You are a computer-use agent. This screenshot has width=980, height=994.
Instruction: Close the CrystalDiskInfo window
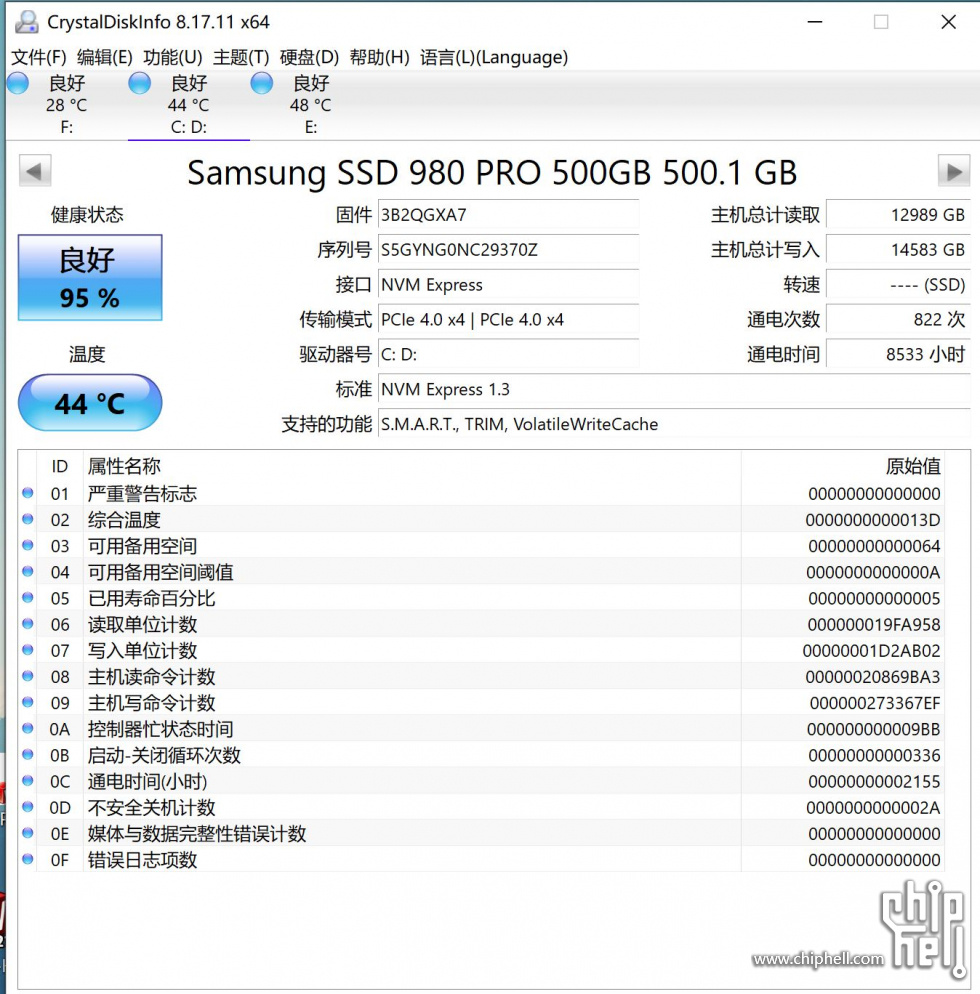[x=948, y=22]
